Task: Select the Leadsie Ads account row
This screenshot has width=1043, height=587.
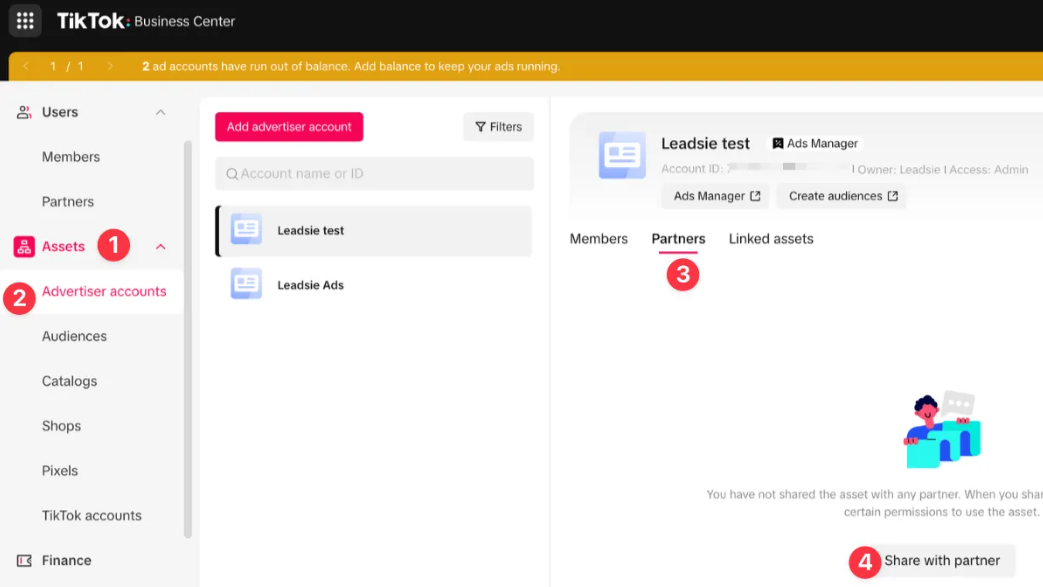Action: pyautogui.click(x=374, y=285)
